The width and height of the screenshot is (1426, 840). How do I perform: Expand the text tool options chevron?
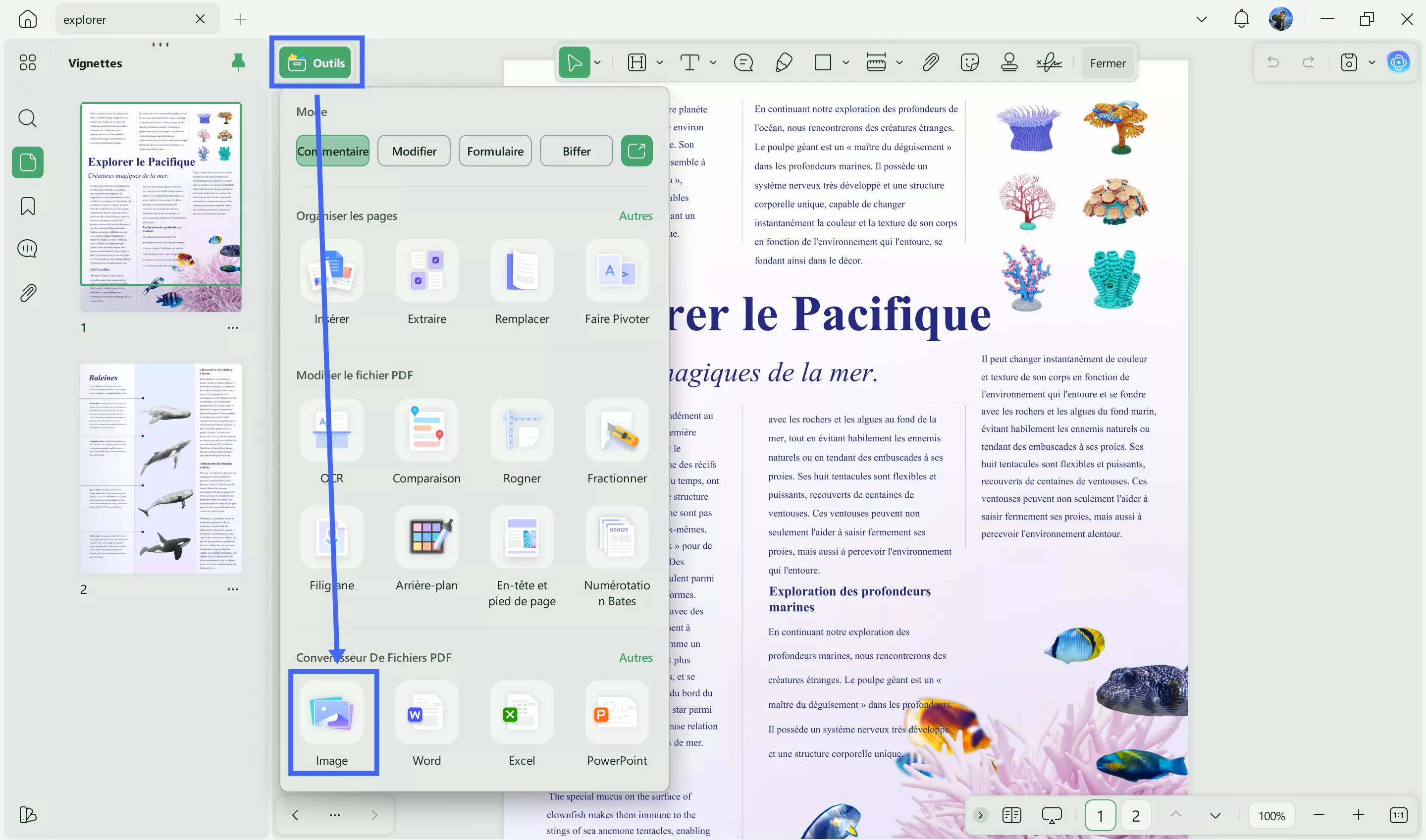point(713,62)
